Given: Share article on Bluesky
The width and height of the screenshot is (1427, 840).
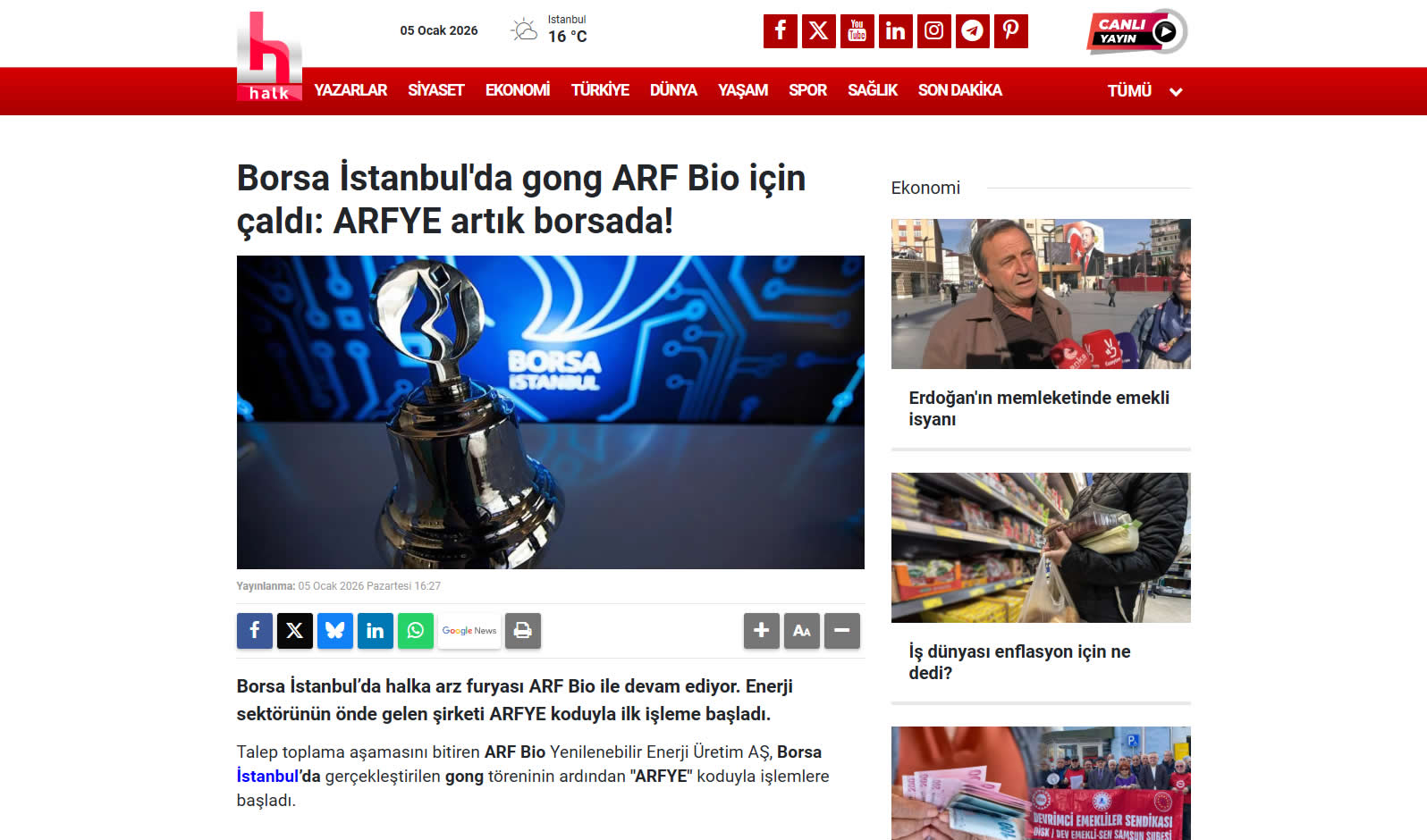Looking at the screenshot, I should coord(335,631).
